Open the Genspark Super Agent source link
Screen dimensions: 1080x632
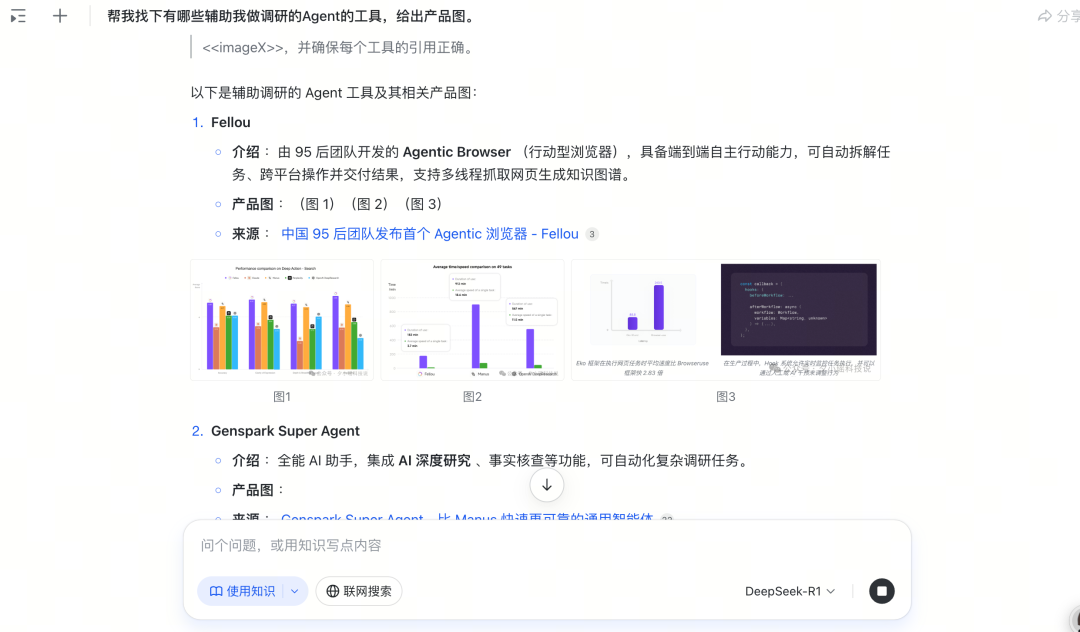pos(466,517)
